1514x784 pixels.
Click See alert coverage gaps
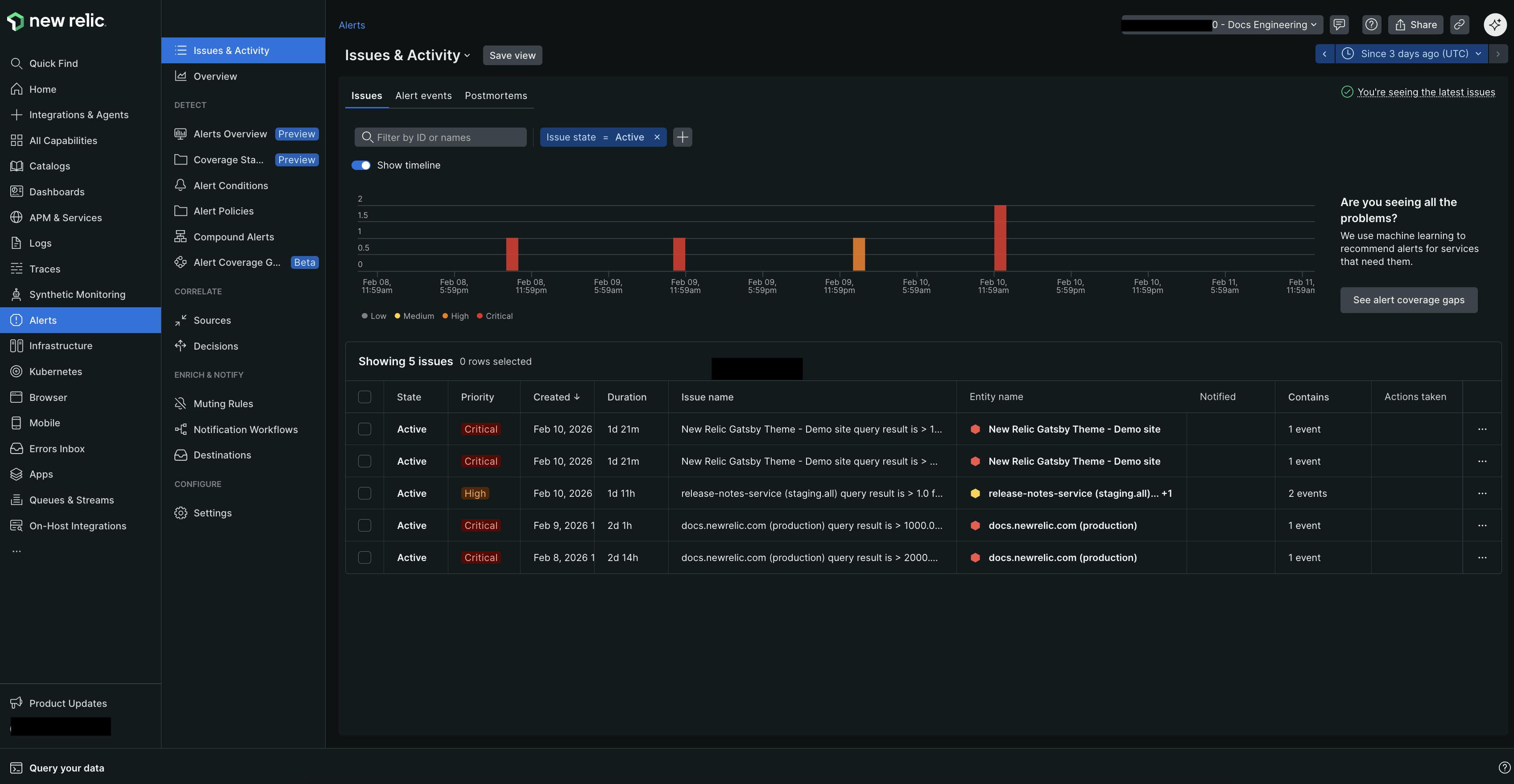[x=1408, y=300]
